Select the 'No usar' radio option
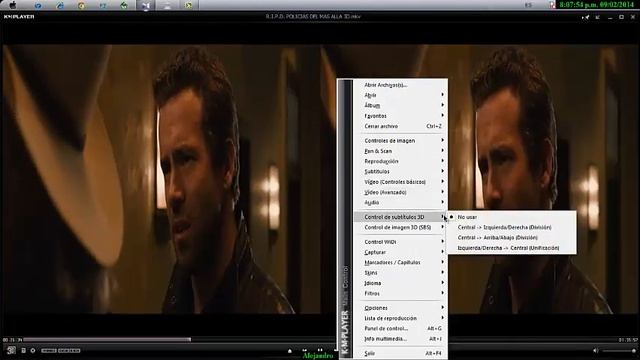 pyautogui.click(x=512, y=217)
